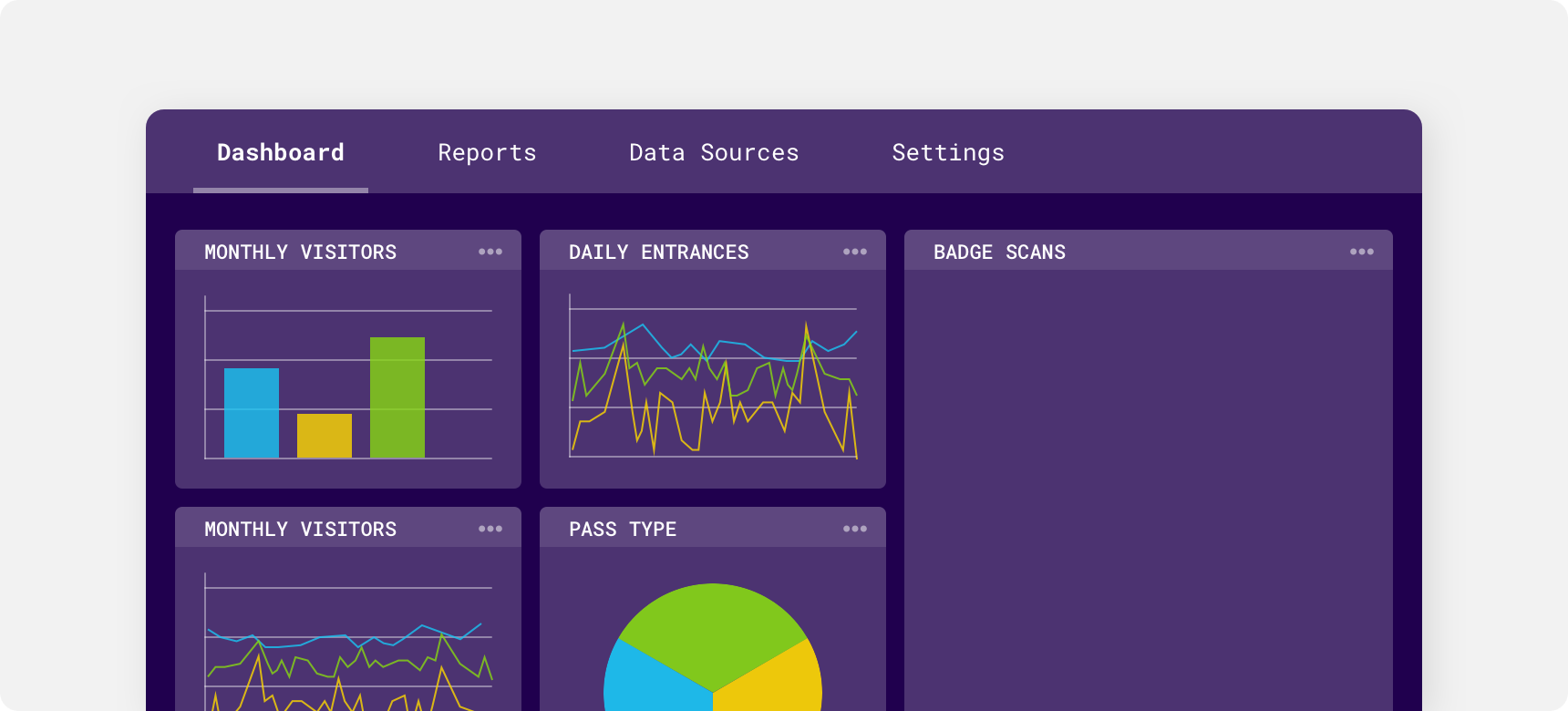Open the Daily Entrances card options menu
Viewport: 1568px width, 711px height.
(855, 252)
